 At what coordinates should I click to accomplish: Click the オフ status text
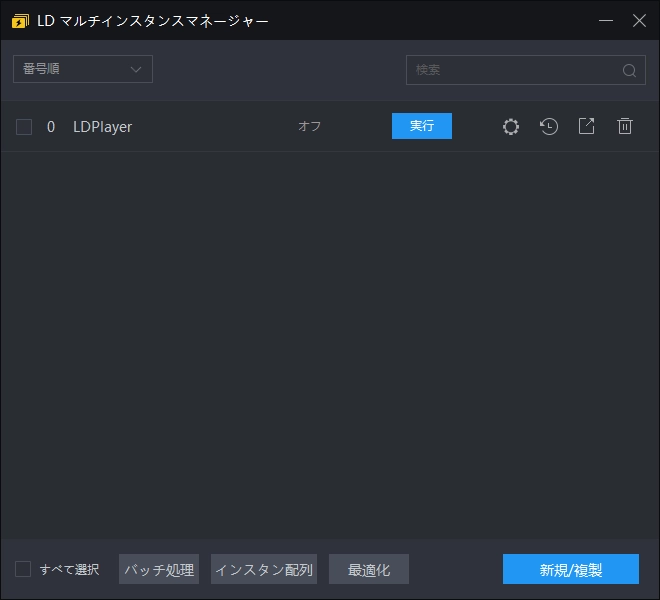click(x=309, y=126)
